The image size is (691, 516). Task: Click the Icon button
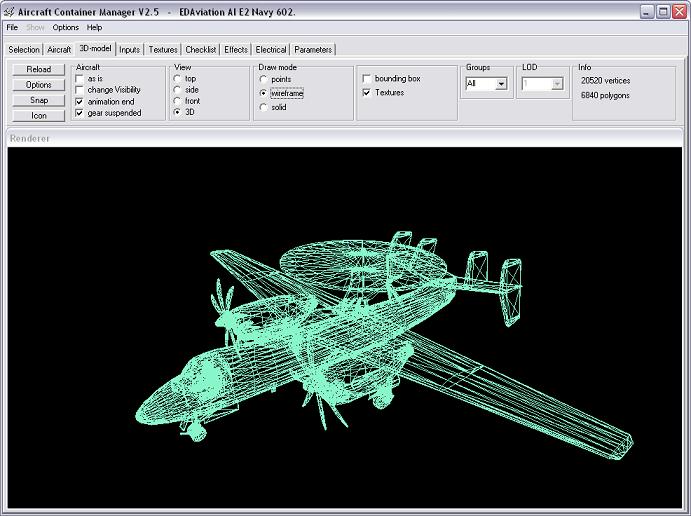pos(39,115)
